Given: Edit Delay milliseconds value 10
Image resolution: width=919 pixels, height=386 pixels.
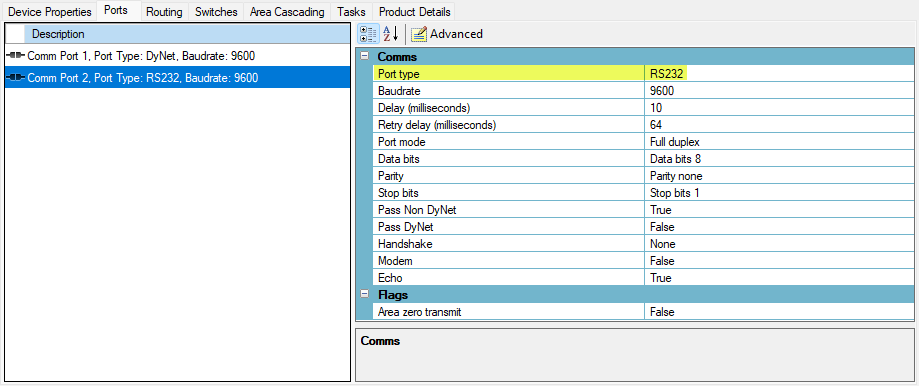Looking at the screenshot, I should coord(779,108).
